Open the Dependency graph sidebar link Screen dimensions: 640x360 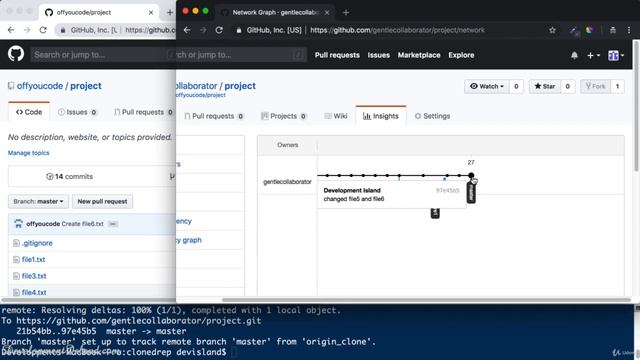point(189,240)
